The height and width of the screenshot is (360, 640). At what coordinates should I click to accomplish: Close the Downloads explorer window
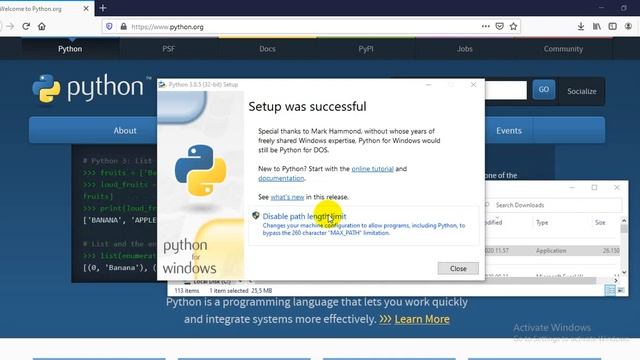(x=617, y=187)
